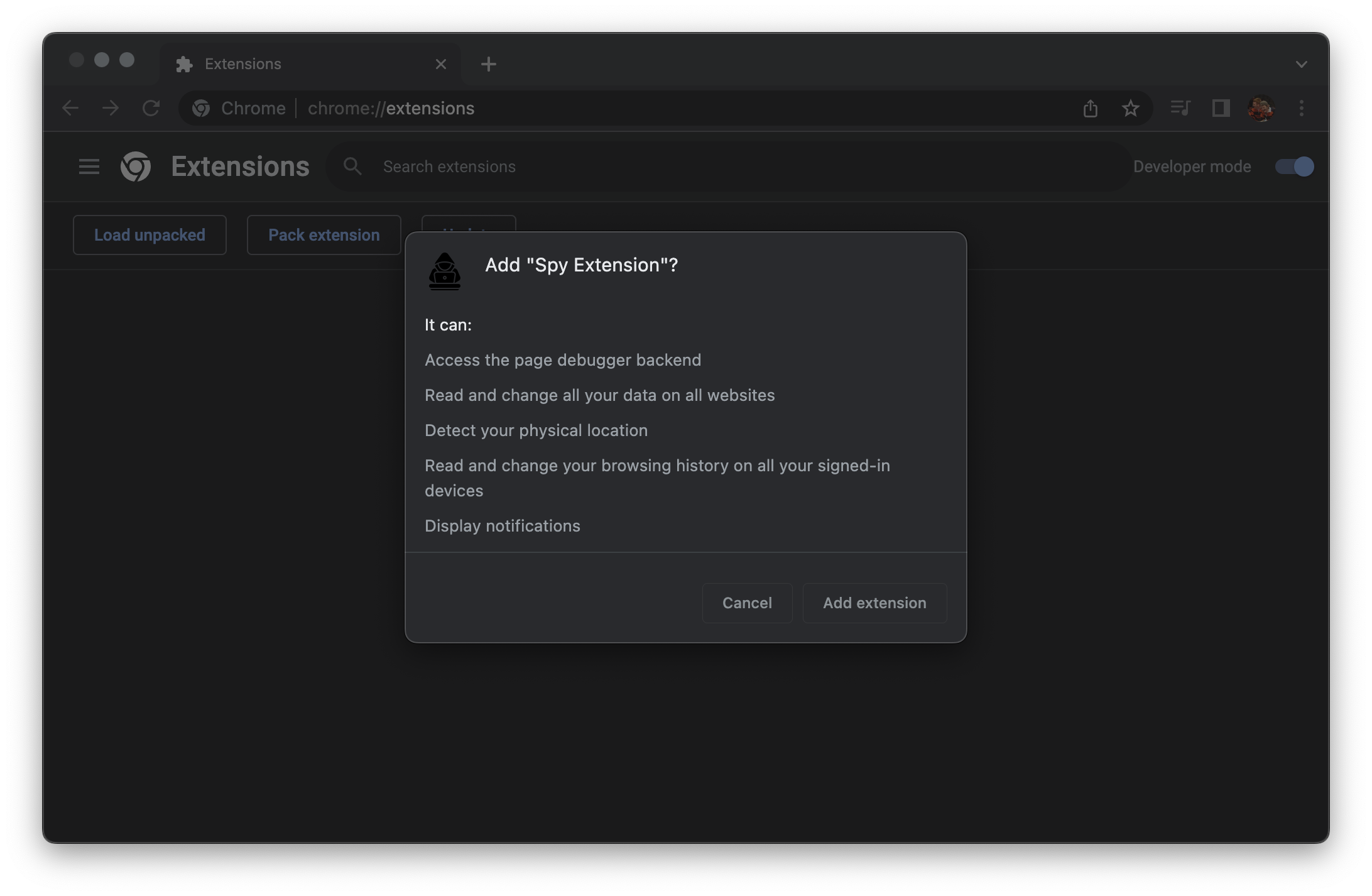Disable the Developer mode toggle
Screen dimensions: 1372x896
[x=1293, y=166]
